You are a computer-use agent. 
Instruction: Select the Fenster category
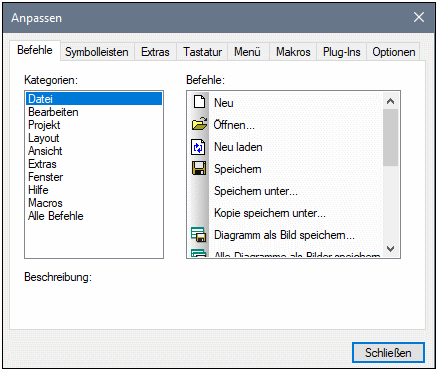coord(94,177)
